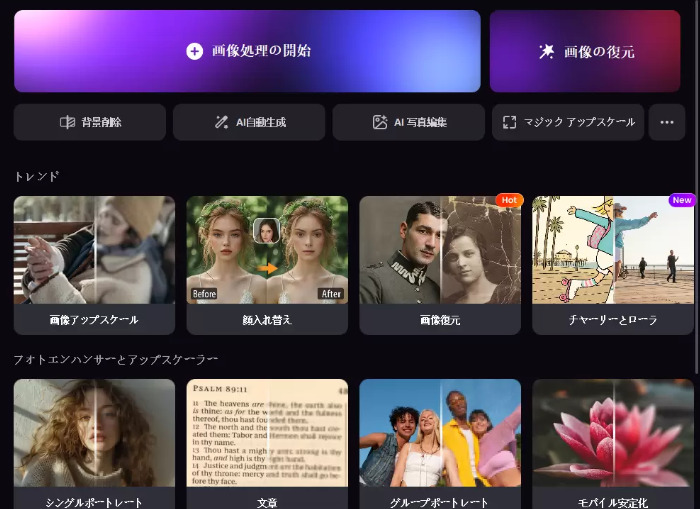The image size is (700, 509).
Task: Click the 顔入れ替え card label
Action: [x=267, y=320]
